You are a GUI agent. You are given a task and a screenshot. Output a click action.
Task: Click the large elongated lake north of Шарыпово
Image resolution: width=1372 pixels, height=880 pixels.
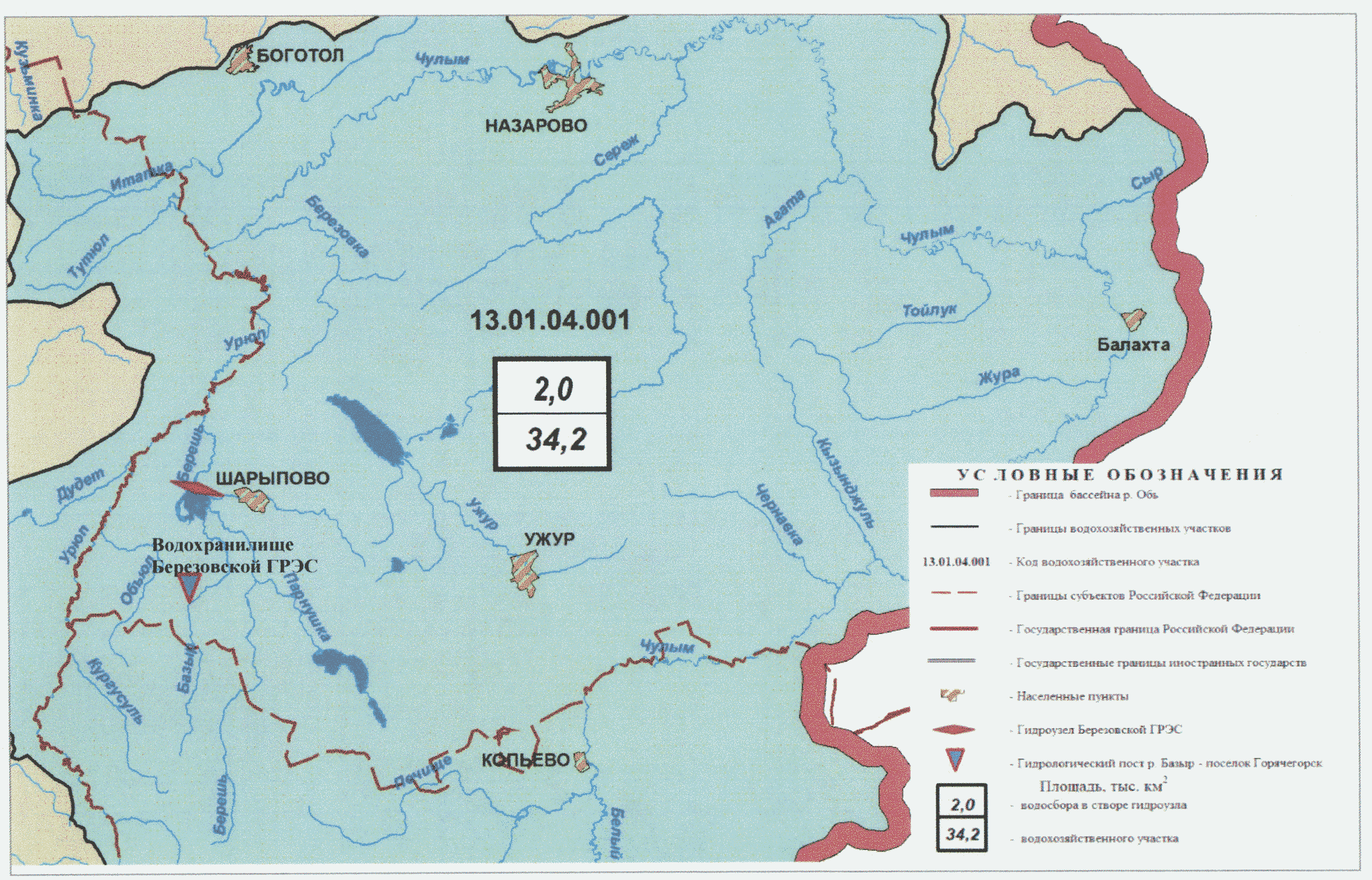(369, 428)
